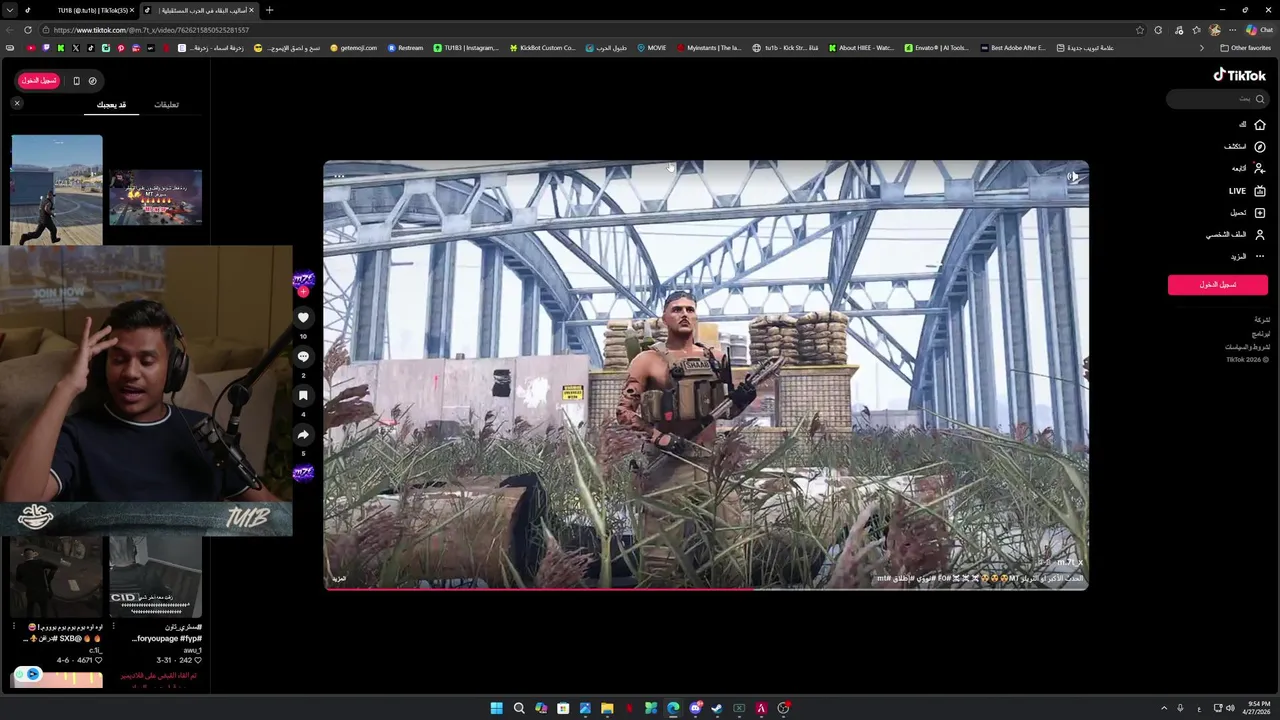The height and width of the screenshot is (720, 1280).
Task: Open the Profile (الملف الشخصي) page
Action: click(1236, 235)
